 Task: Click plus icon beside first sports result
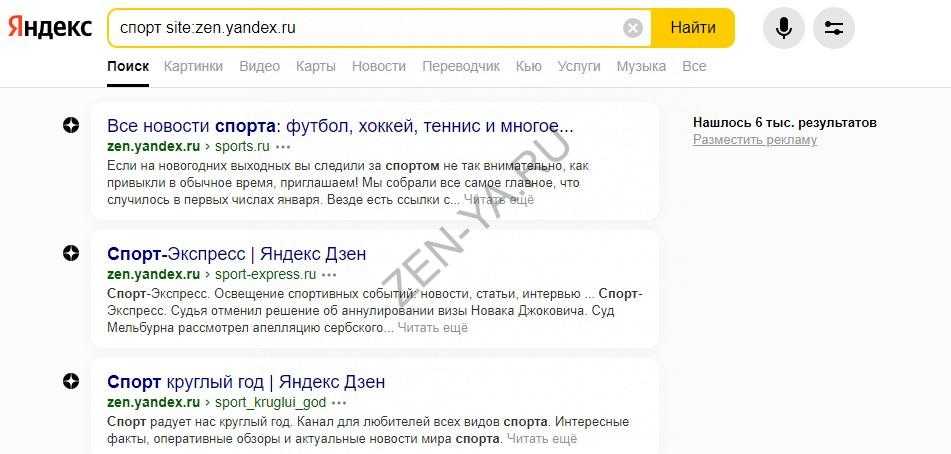(x=71, y=125)
